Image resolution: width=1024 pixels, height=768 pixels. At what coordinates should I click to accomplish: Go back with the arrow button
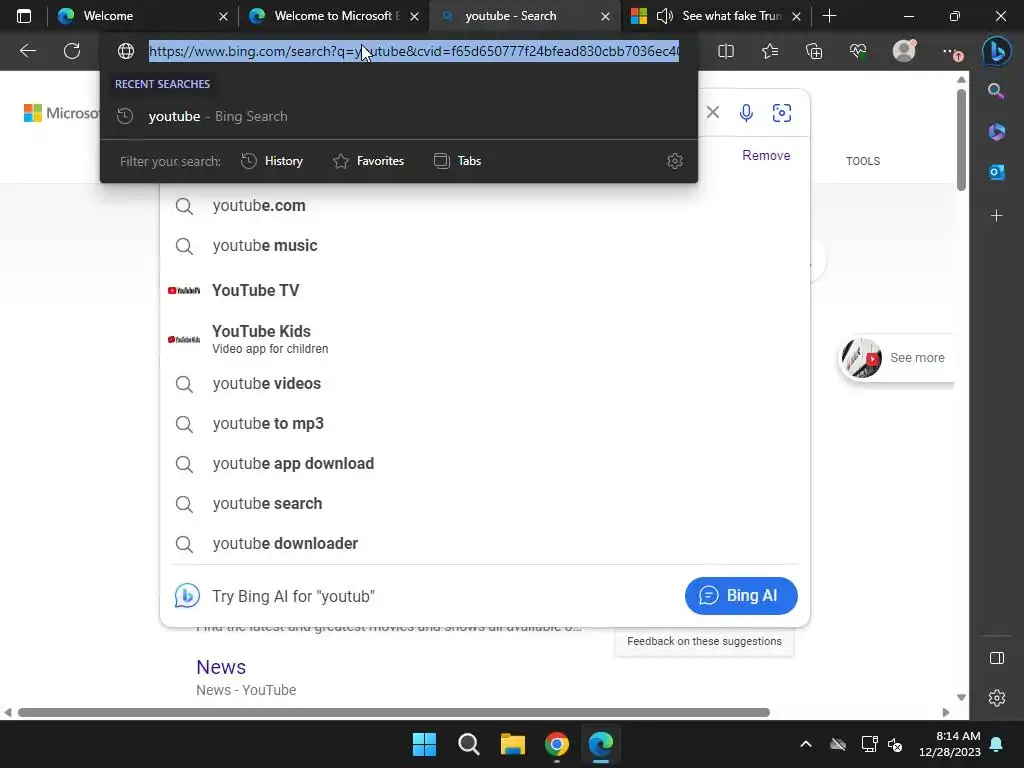click(x=27, y=51)
